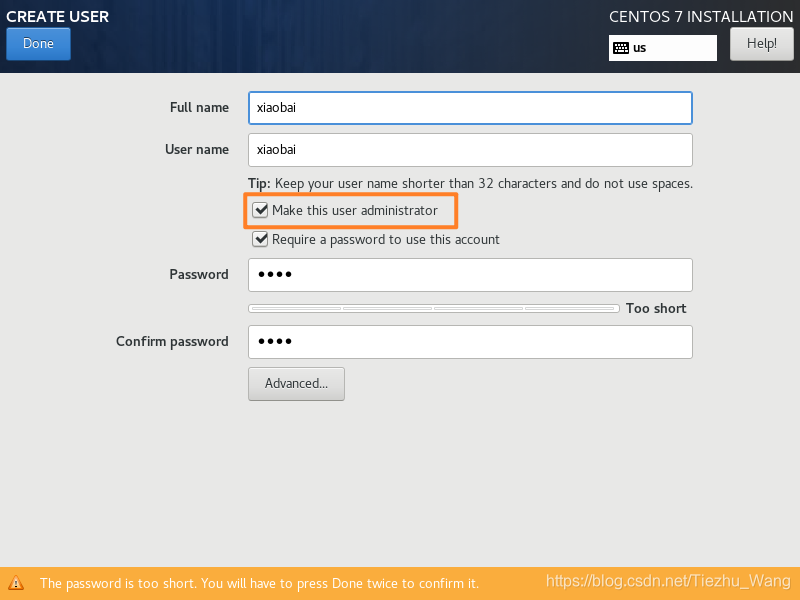Focus the Full name input field
This screenshot has height=600, width=800.
coord(470,108)
